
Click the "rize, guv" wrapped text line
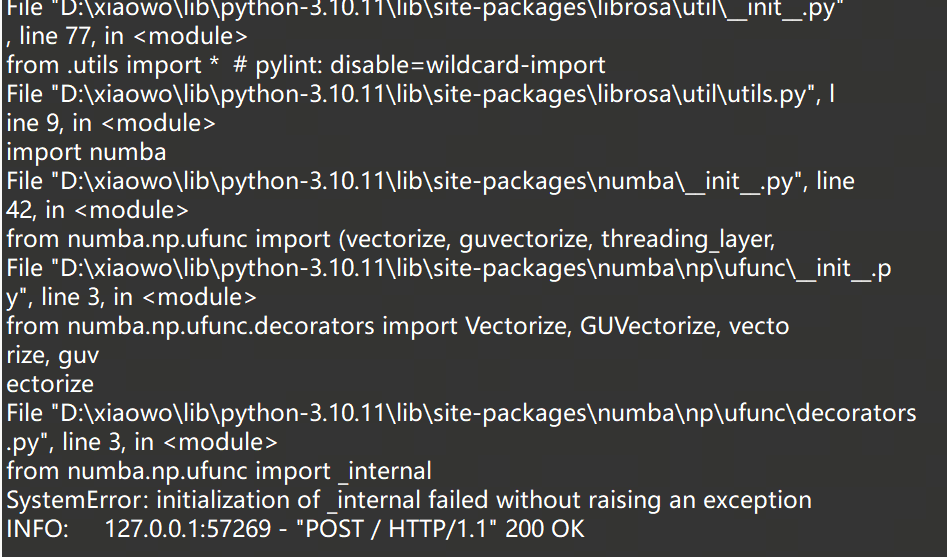(x=53, y=356)
